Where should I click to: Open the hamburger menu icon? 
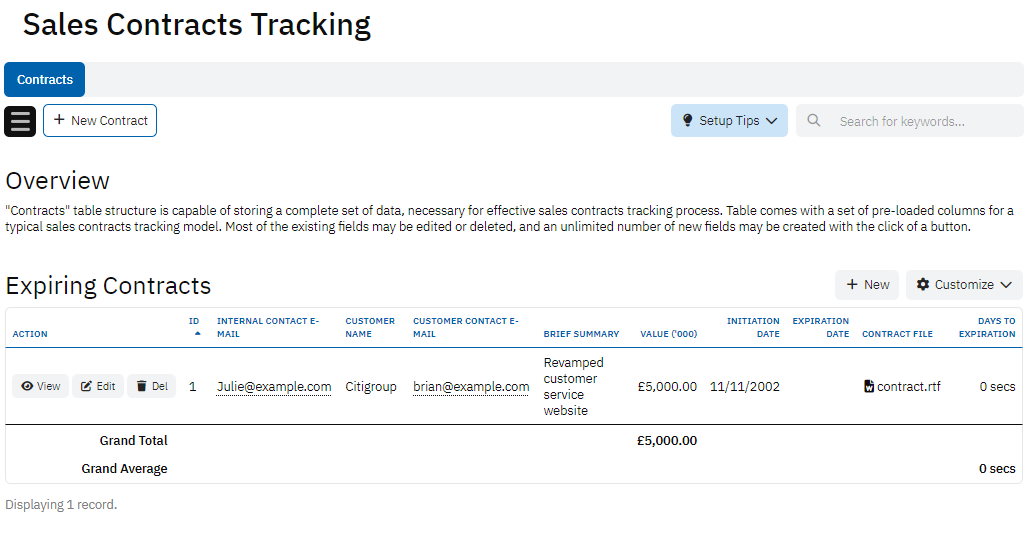[20, 121]
